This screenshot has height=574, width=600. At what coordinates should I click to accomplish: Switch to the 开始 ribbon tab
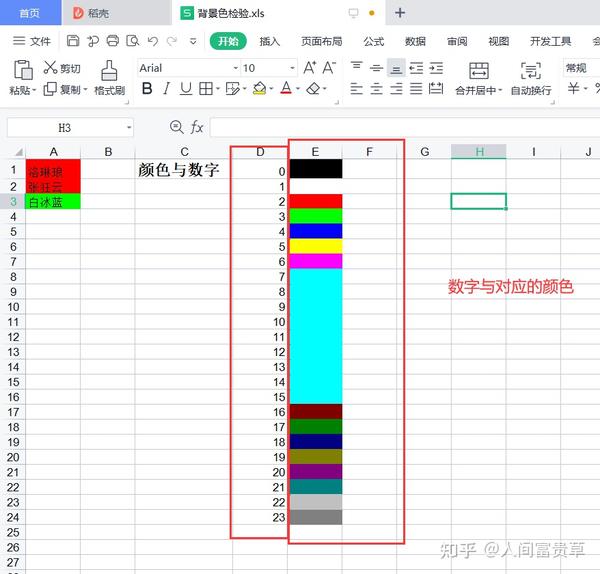228,41
